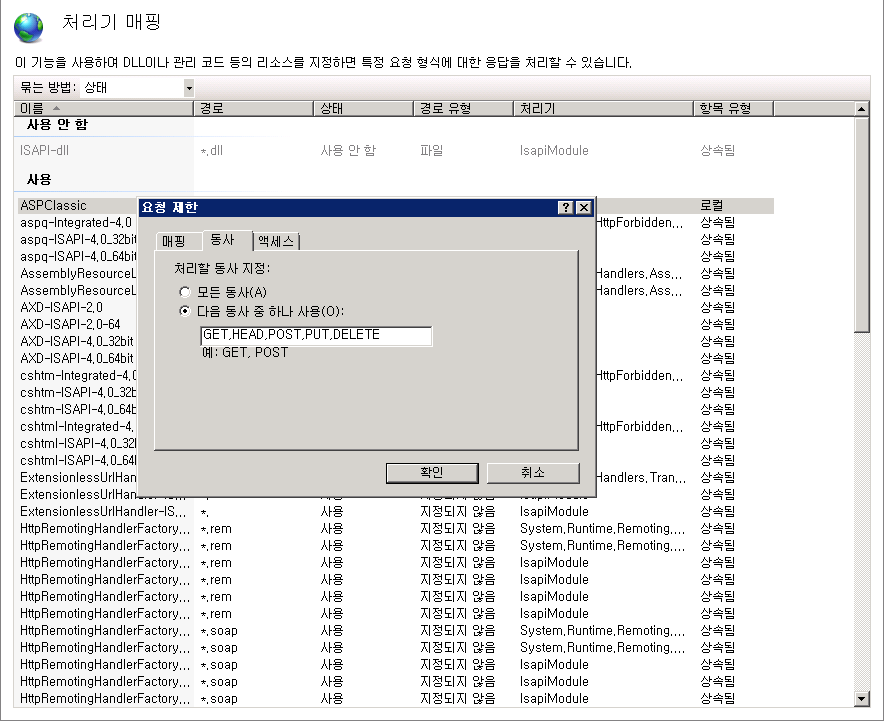Click the verbs text field with GET,HEAD,POST
The image size is (884, 721).
click(316, 335)
